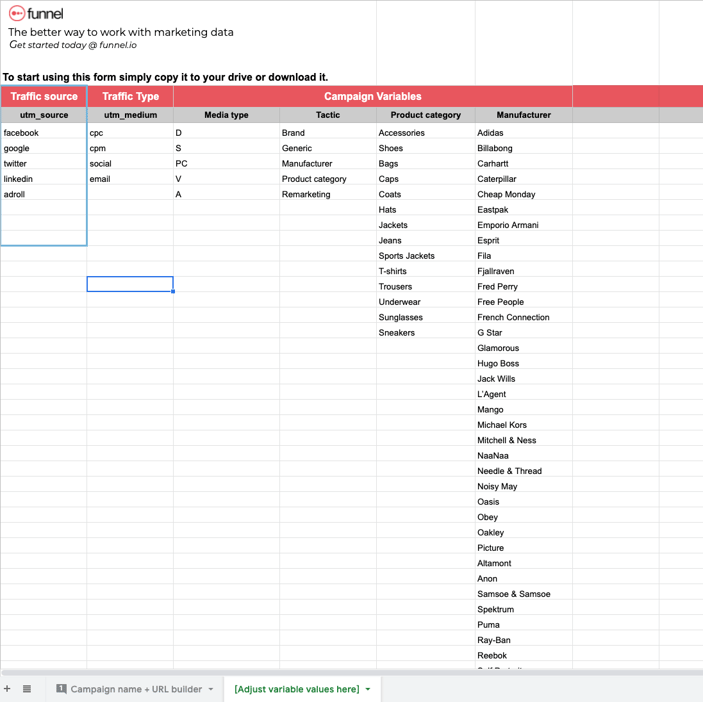Select the cpm cell
703x702 pixels.
130,148
